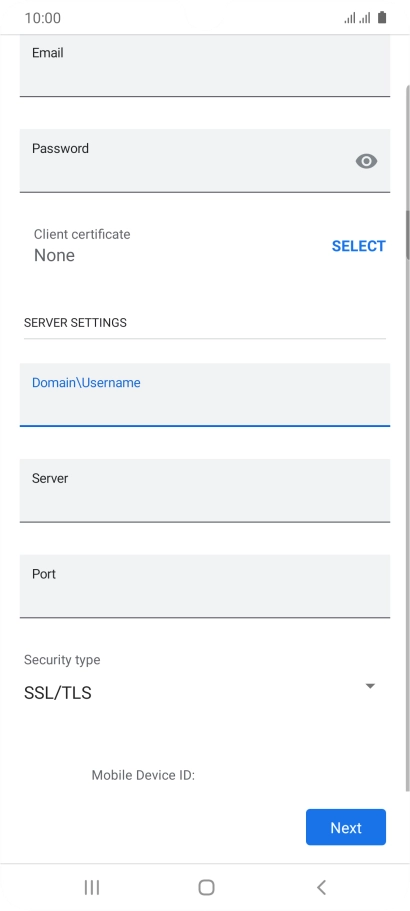The image size is (410, 911).
Task: Focus the Password input field
Action: coord(205,161)
